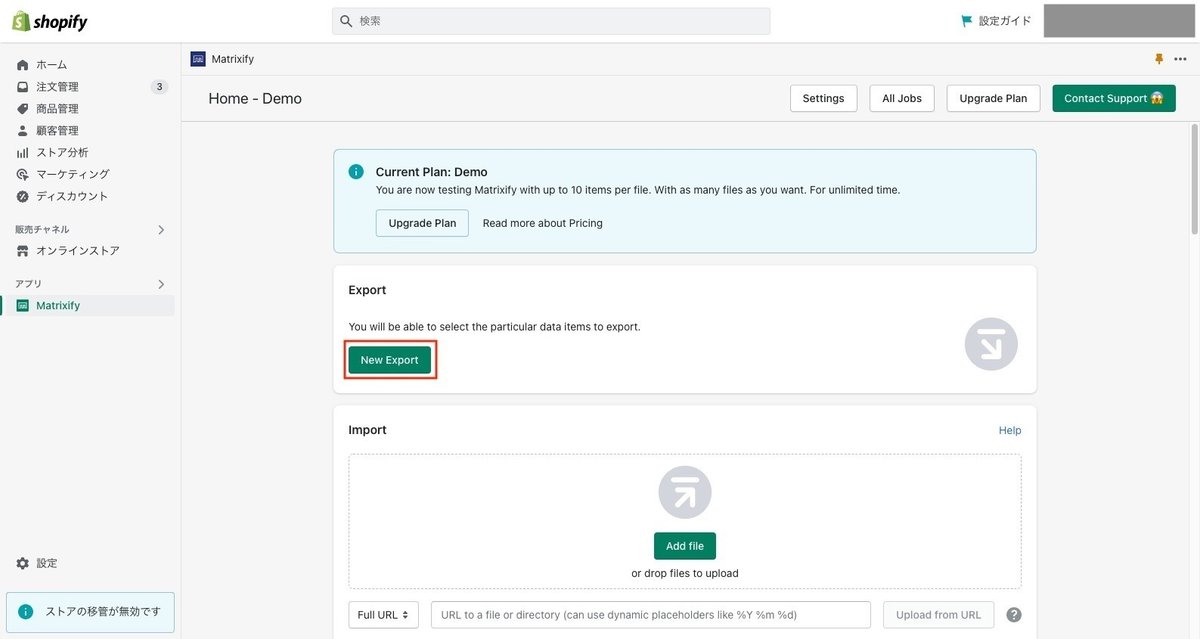This screenshot has height=639, width=1200.
Task: Open 注文管理 in the sidebar
Action: [57, 87]
